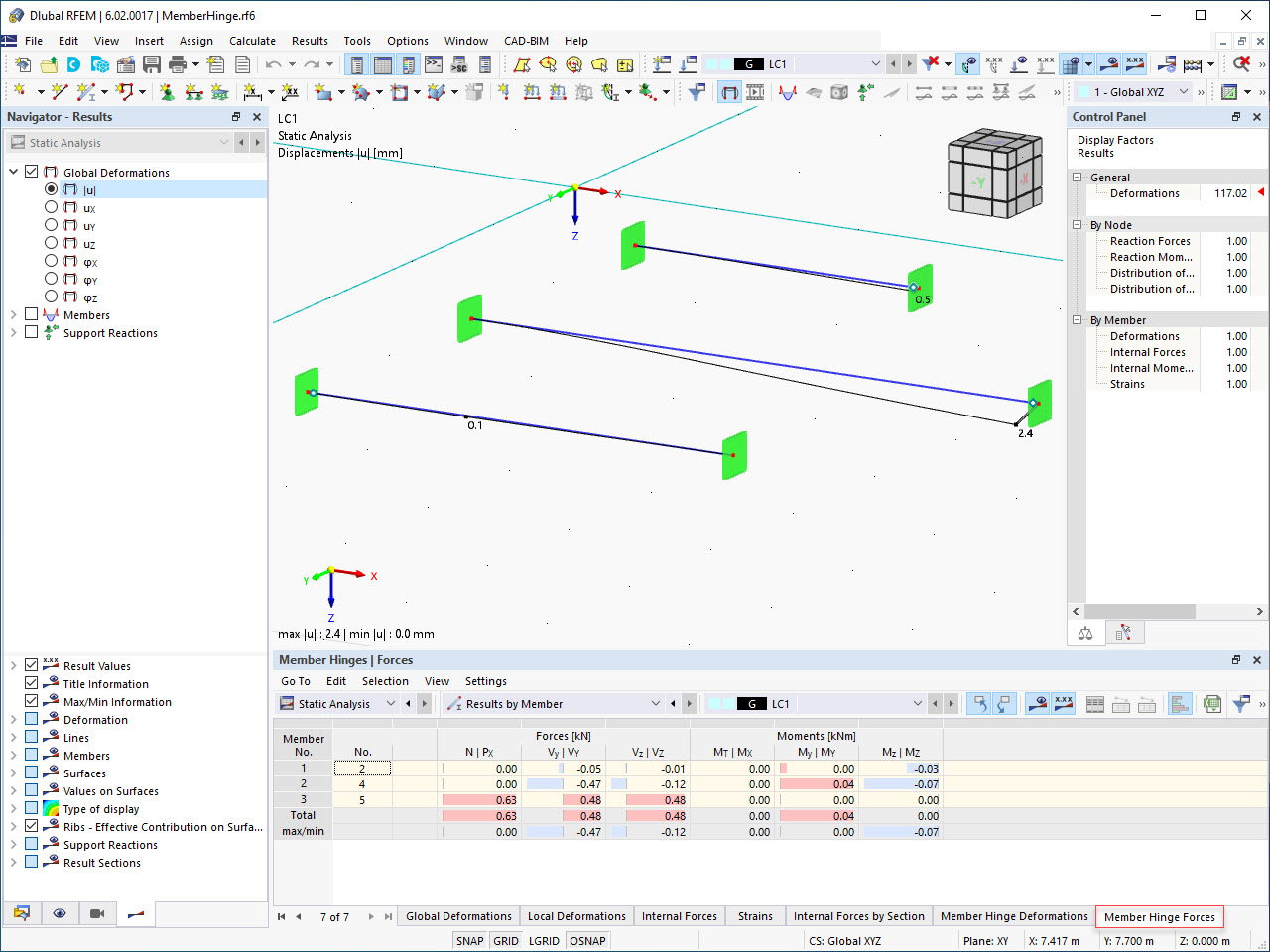Open the Calculate menu
The height and width of the screenshot is (952, 1270).
(252, 41)
